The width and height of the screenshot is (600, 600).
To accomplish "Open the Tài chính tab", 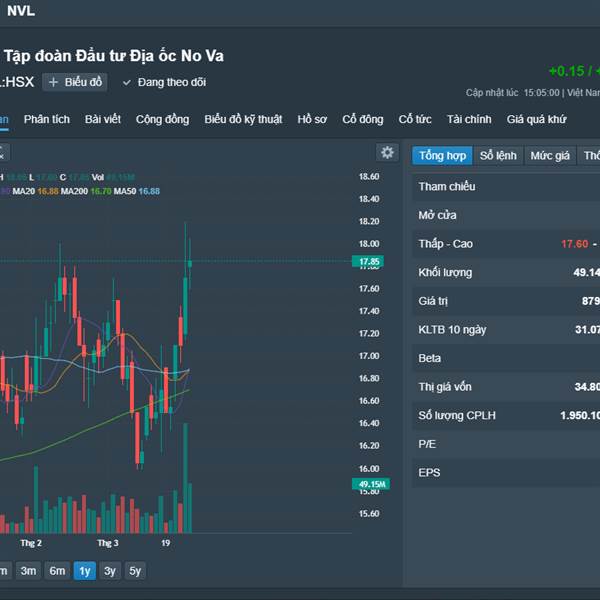I will point(469,119).
